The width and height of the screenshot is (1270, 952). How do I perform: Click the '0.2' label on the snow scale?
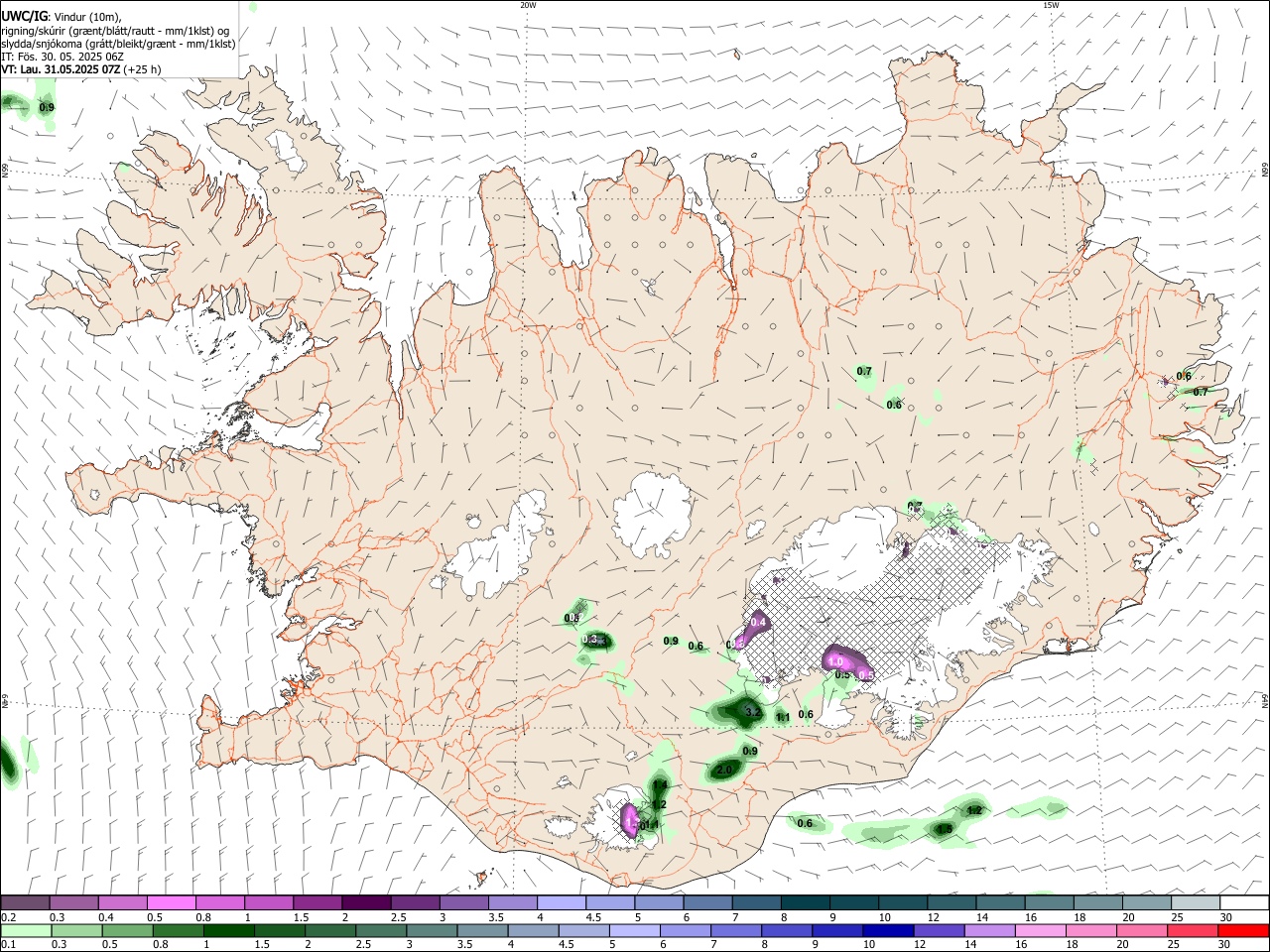[9, 917]
